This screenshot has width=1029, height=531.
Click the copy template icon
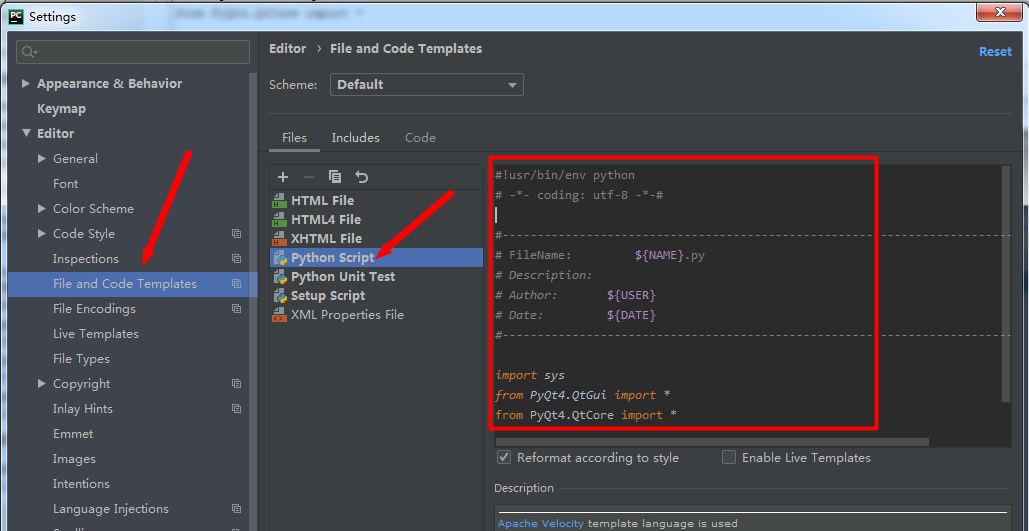tap(335, 177)
